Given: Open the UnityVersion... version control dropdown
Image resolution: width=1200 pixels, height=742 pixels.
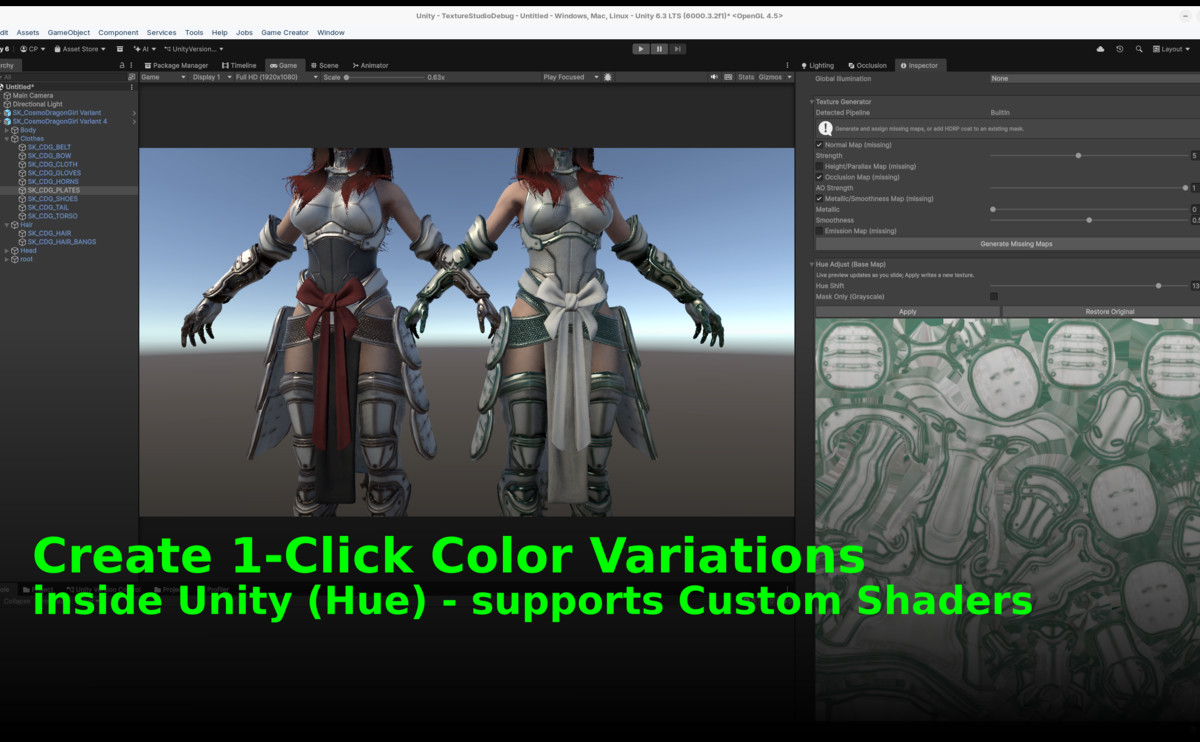Looking at the screenshot, I should coord(194,48).
